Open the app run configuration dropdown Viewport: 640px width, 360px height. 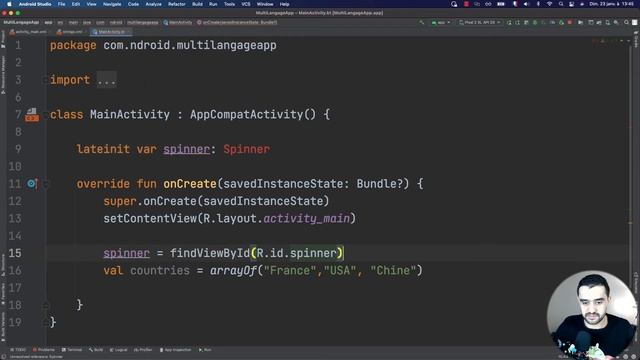pyautogui.click(x=440, y=22)
